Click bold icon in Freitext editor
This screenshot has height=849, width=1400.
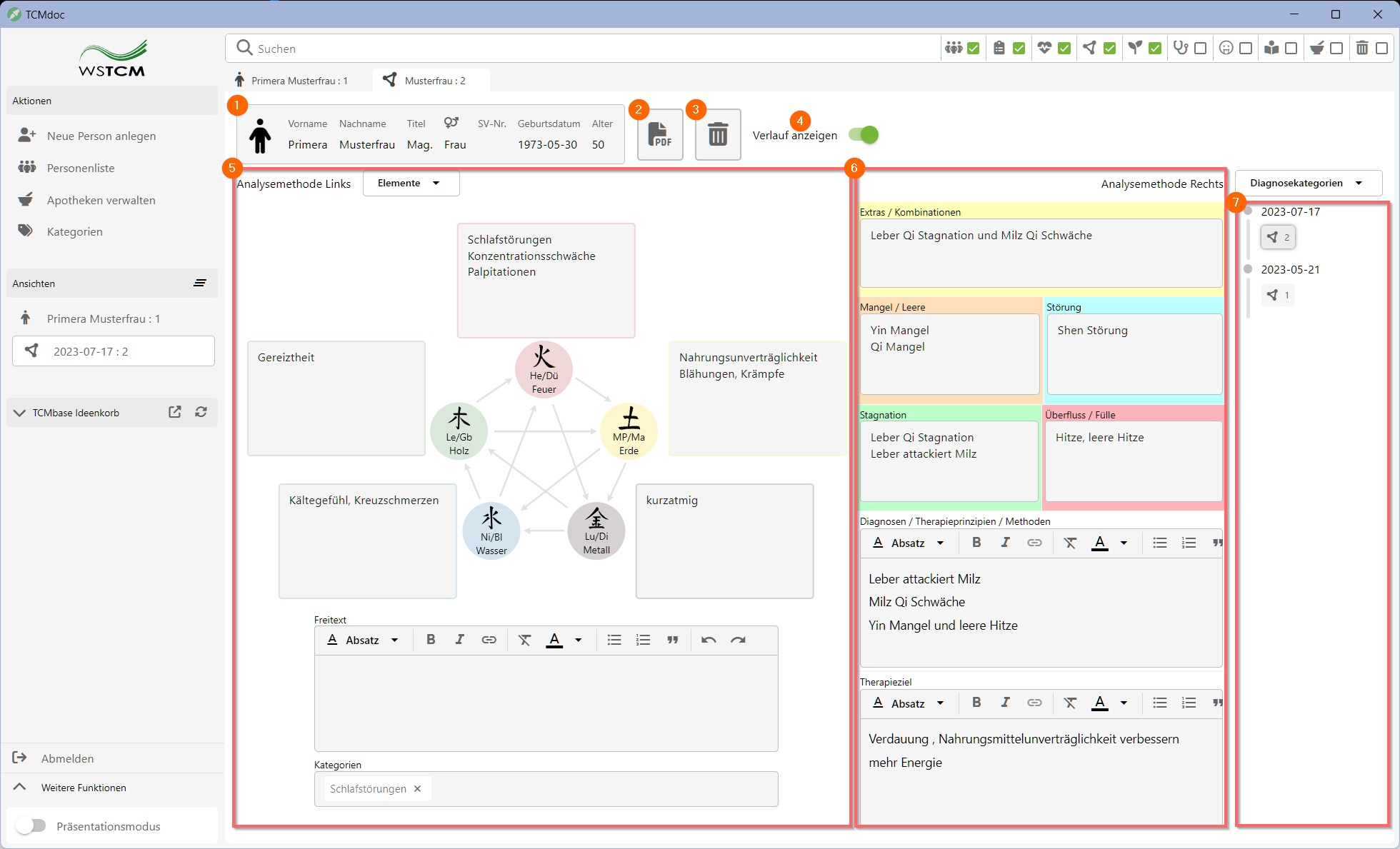[431, 640]
